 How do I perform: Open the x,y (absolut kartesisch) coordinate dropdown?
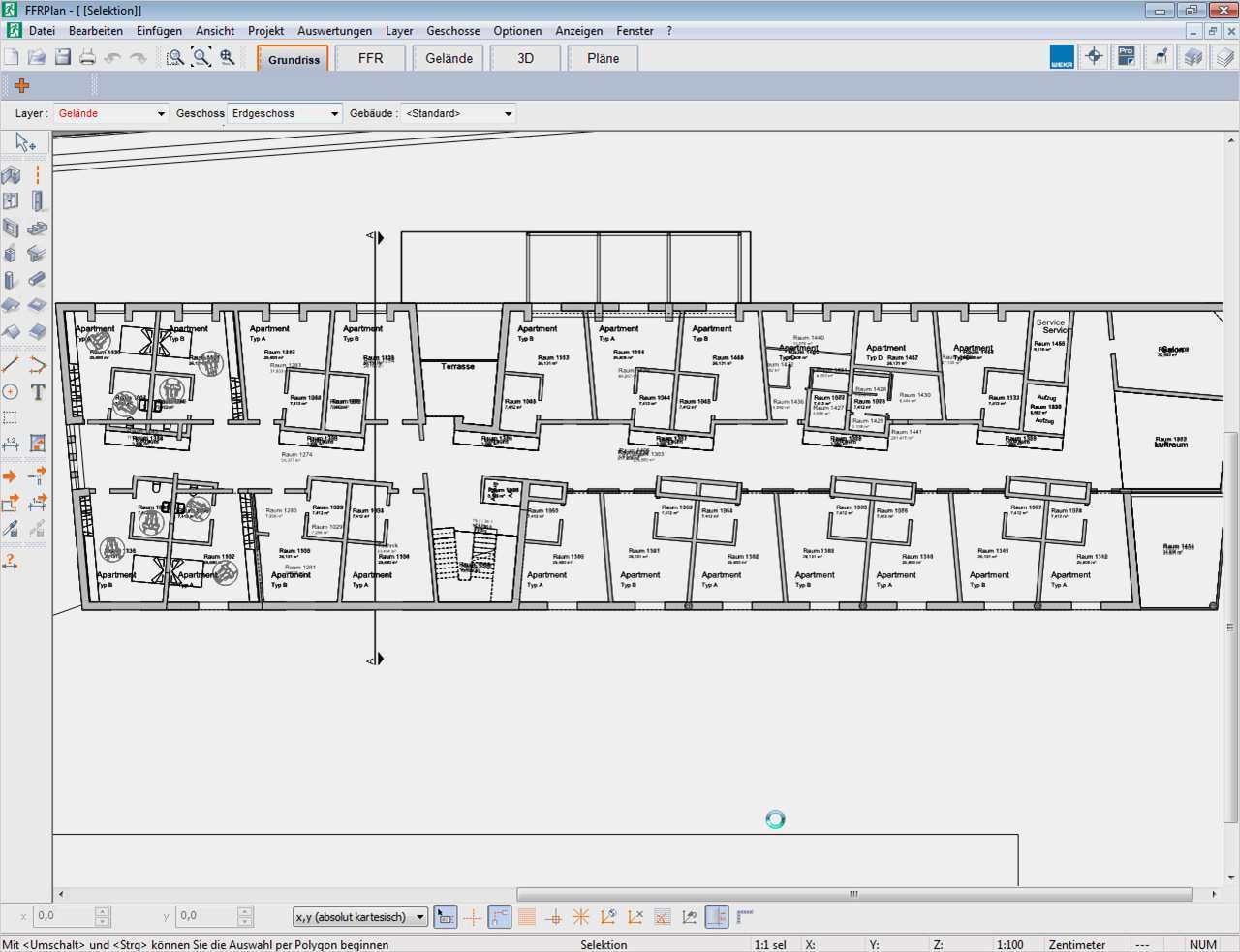click(x=360, y=916)
